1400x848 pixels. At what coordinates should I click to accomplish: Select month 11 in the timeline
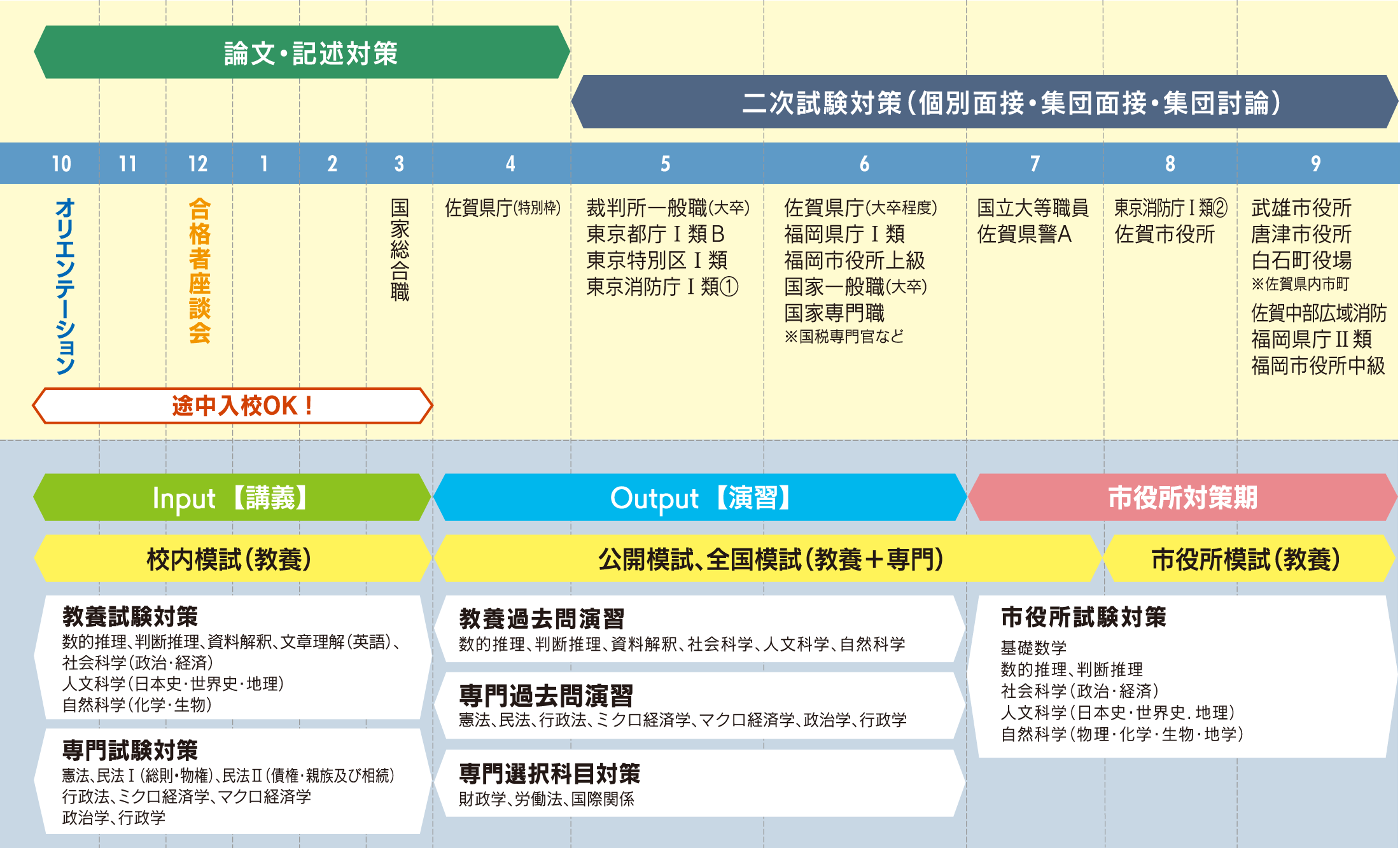point(128,163)
